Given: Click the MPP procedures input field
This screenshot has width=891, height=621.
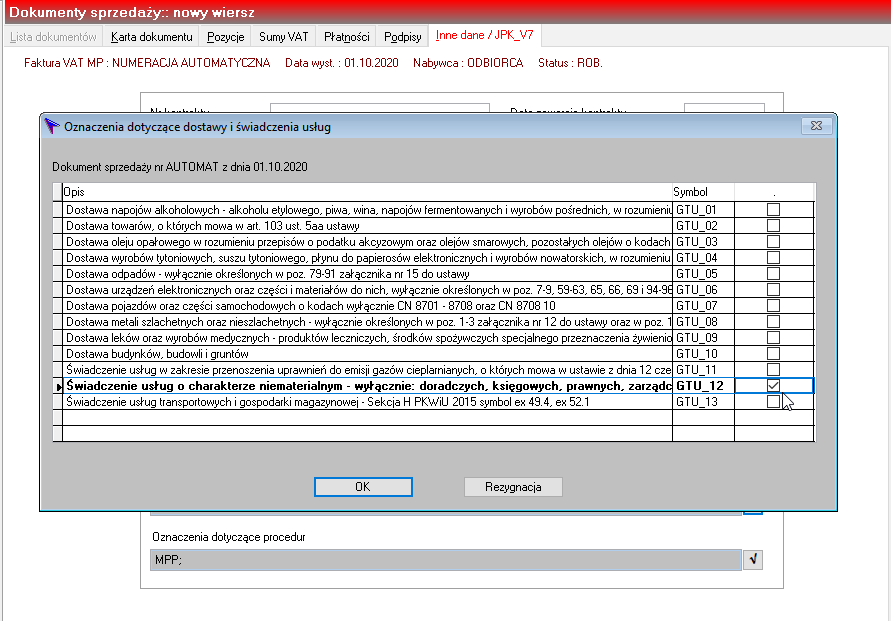Looking at the screenshot, I should (x=446, y=560).
